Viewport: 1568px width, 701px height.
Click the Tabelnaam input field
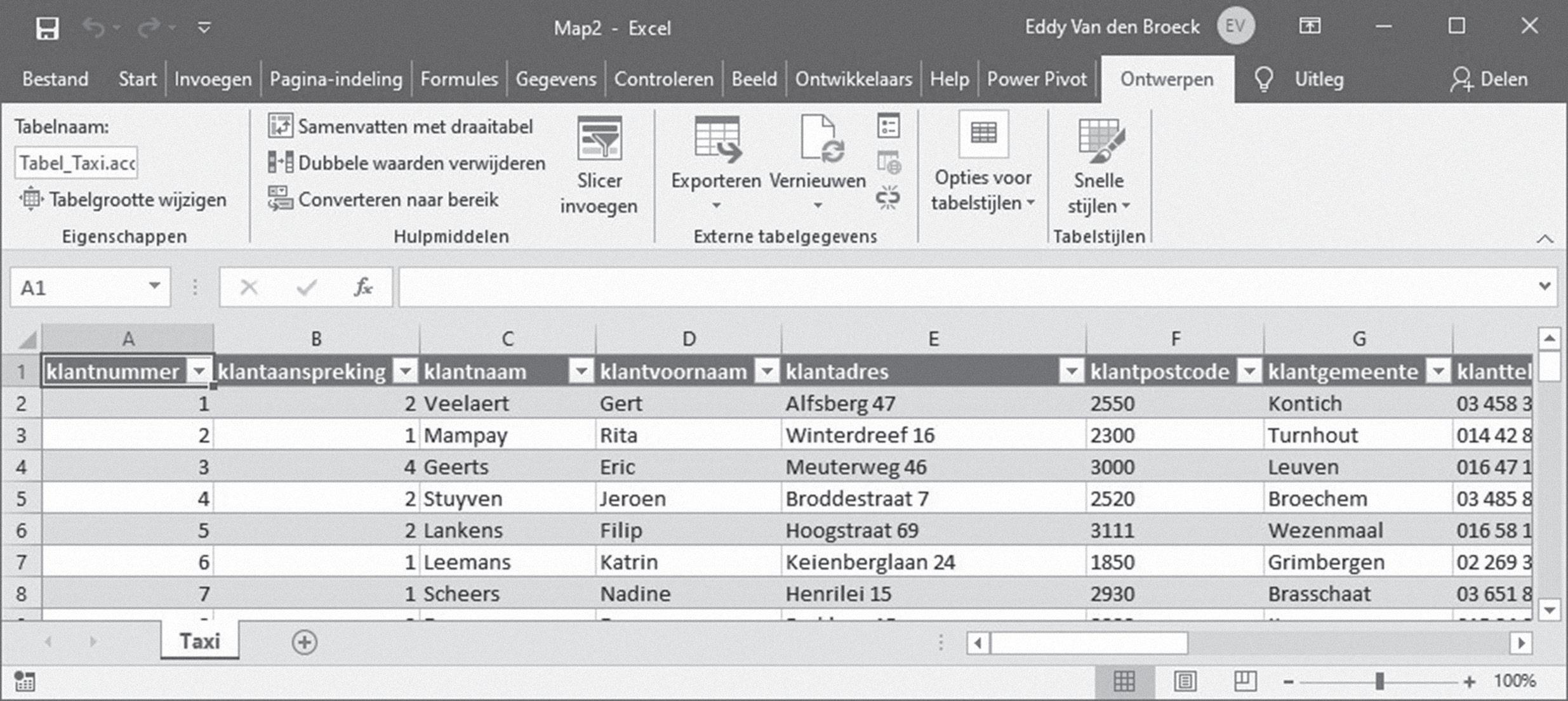click(76, 163)
